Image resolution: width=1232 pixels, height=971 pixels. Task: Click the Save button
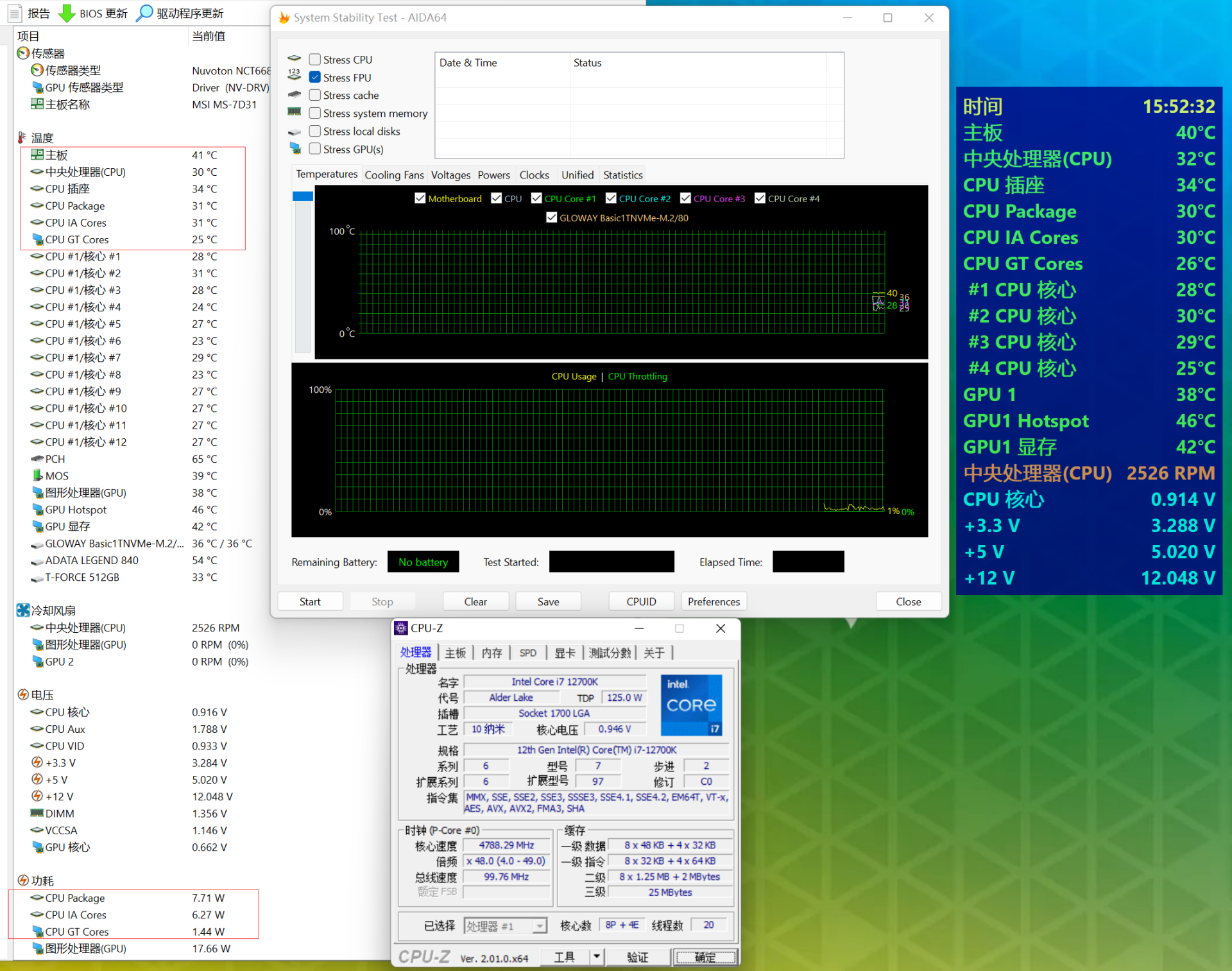(x=548, y=601)
